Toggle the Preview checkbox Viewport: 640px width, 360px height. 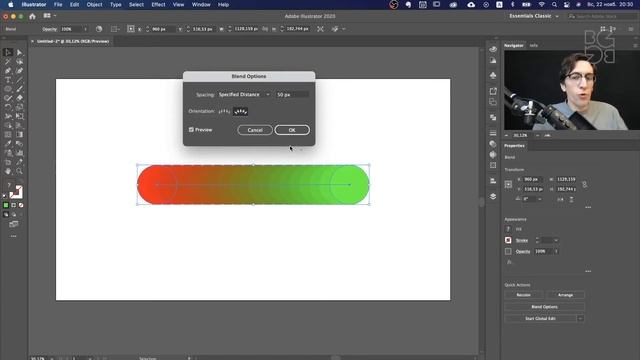(x=191, y=129)
